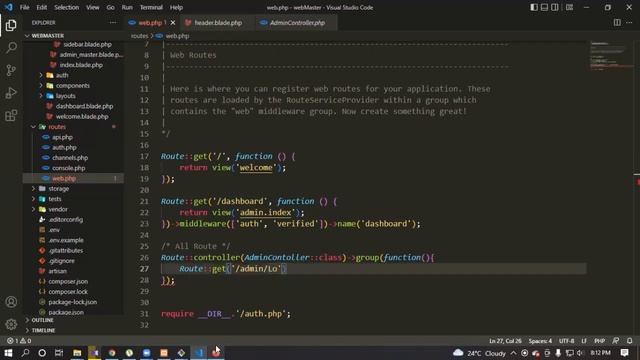
Task: Open editor more actions ellipsis
Action: pyautogui.click(x=629, y=23)
